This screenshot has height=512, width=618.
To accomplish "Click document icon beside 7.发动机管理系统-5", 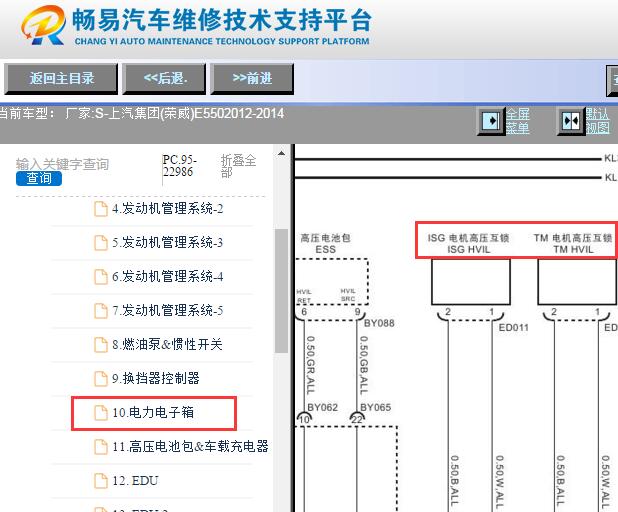I will click(x=101, y=311).
